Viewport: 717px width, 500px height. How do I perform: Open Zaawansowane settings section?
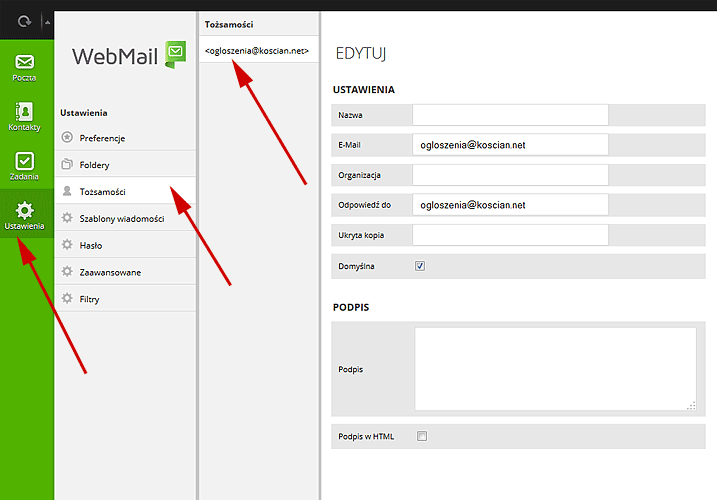[125, 272]
